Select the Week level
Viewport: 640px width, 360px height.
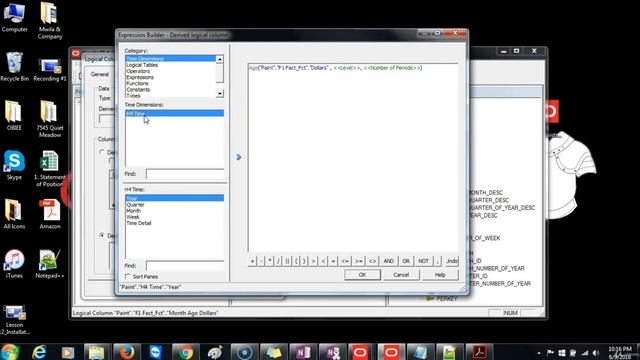click(x=174, y=217)
